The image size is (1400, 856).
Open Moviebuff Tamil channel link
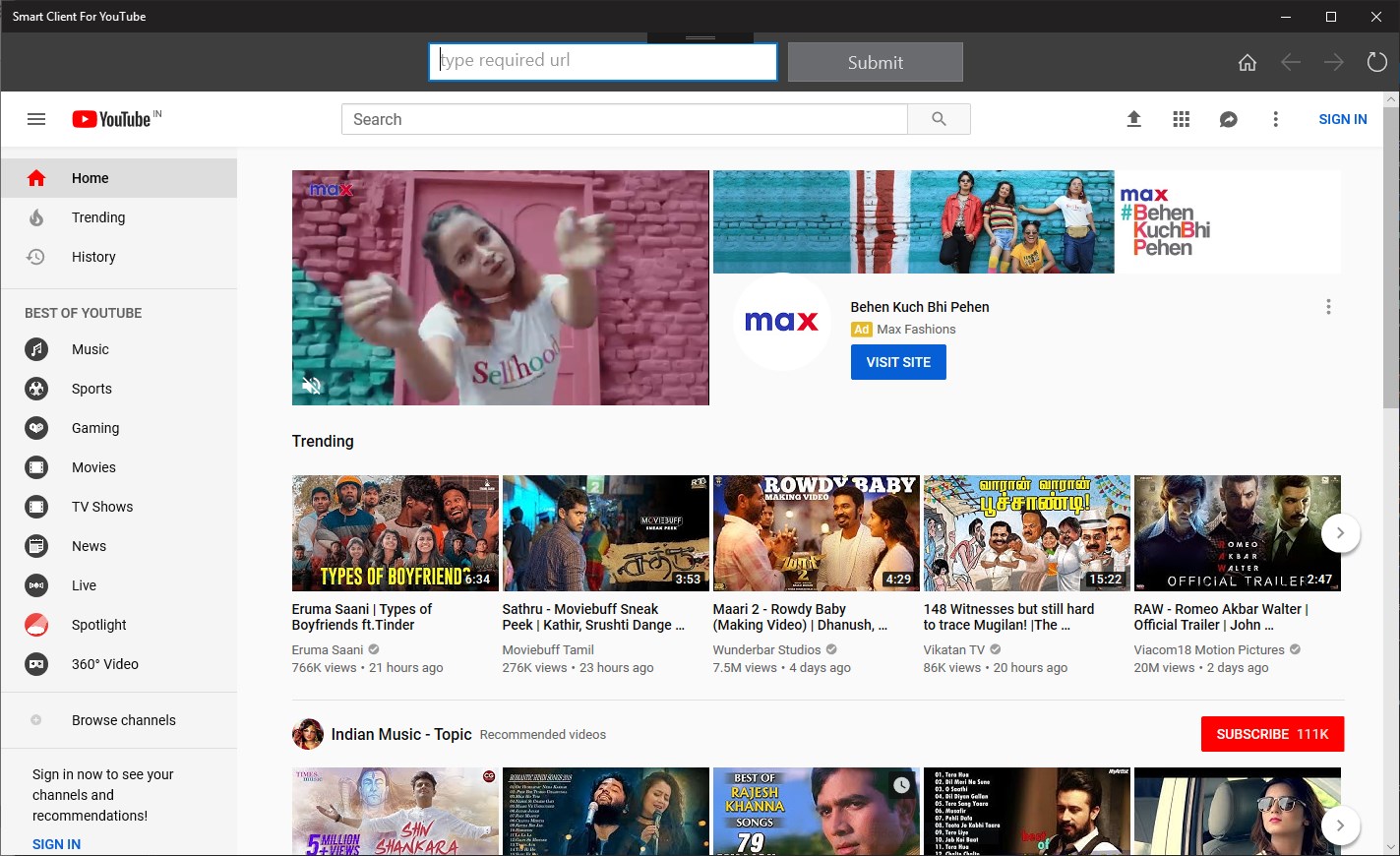[x=548, y=649]
